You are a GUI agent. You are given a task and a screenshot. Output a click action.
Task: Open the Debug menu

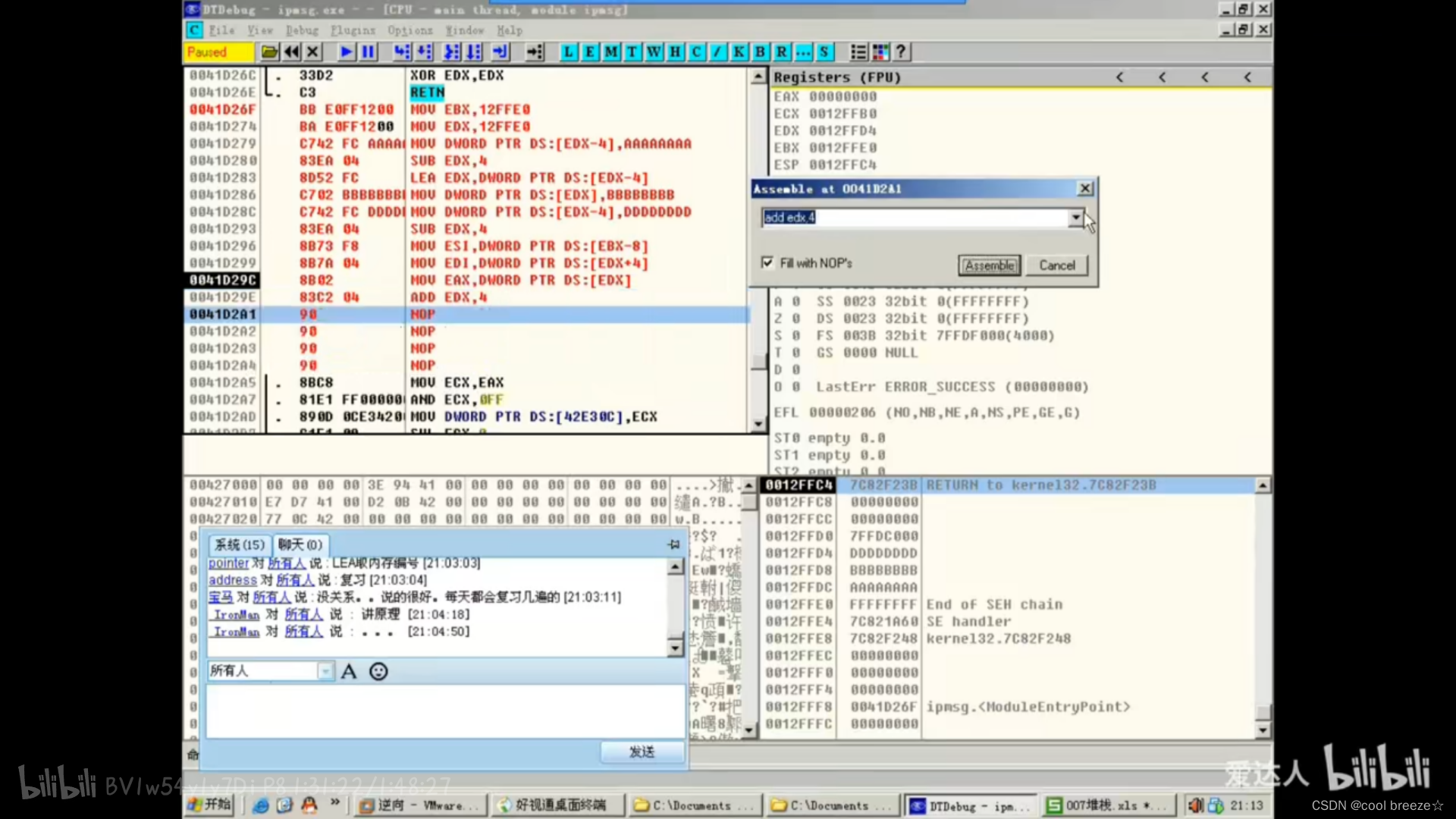point(302,30)
